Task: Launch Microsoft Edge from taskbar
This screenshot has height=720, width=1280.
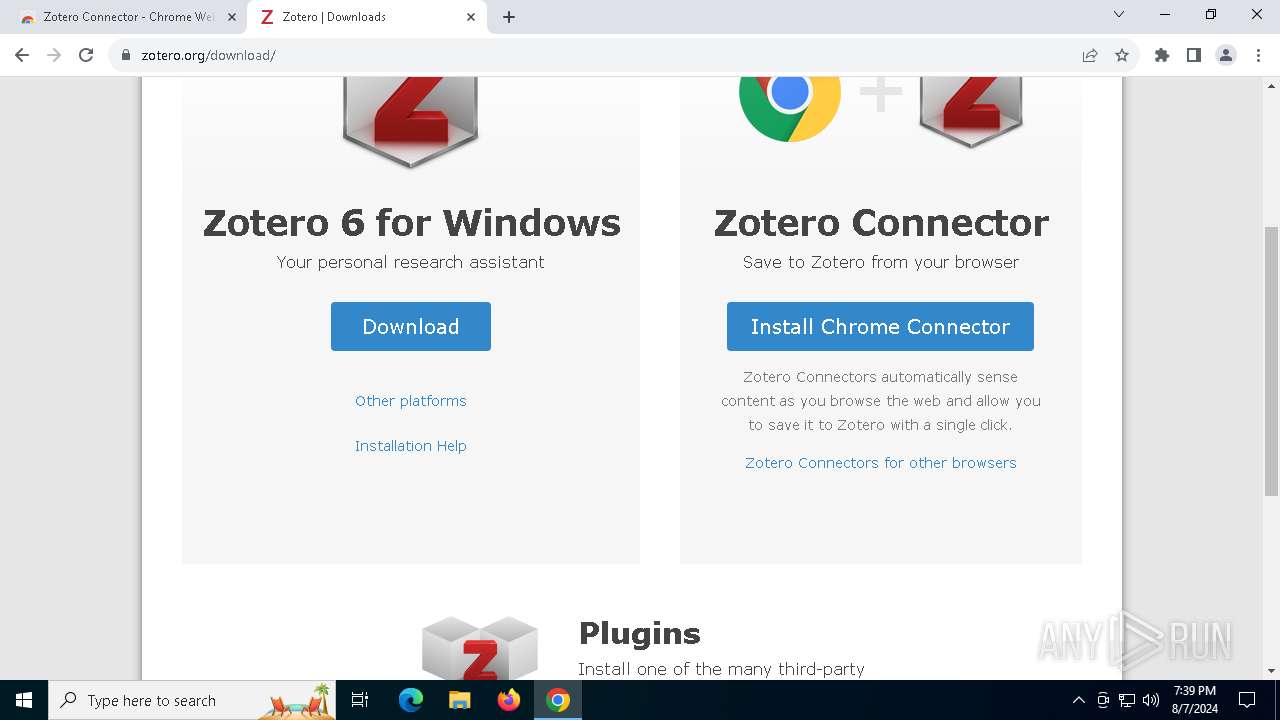Action: 411,700
